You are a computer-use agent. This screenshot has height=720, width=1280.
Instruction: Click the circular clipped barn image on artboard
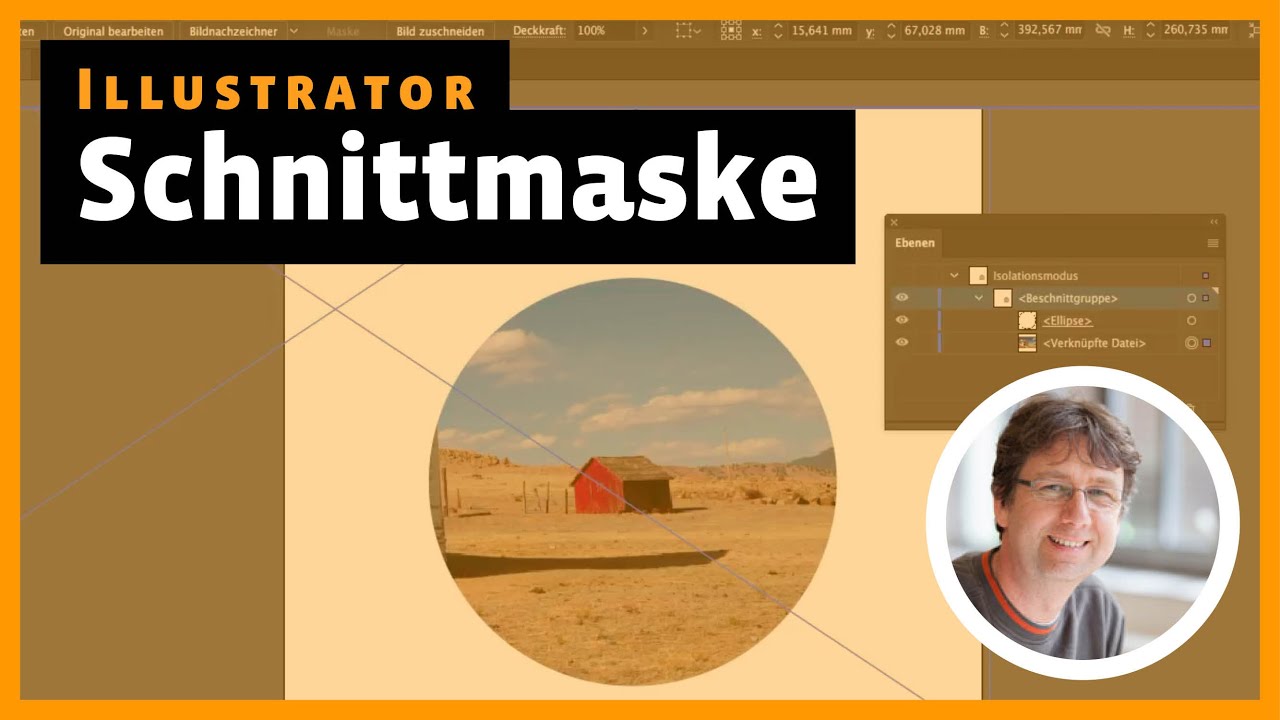click(x=633, y=482)
